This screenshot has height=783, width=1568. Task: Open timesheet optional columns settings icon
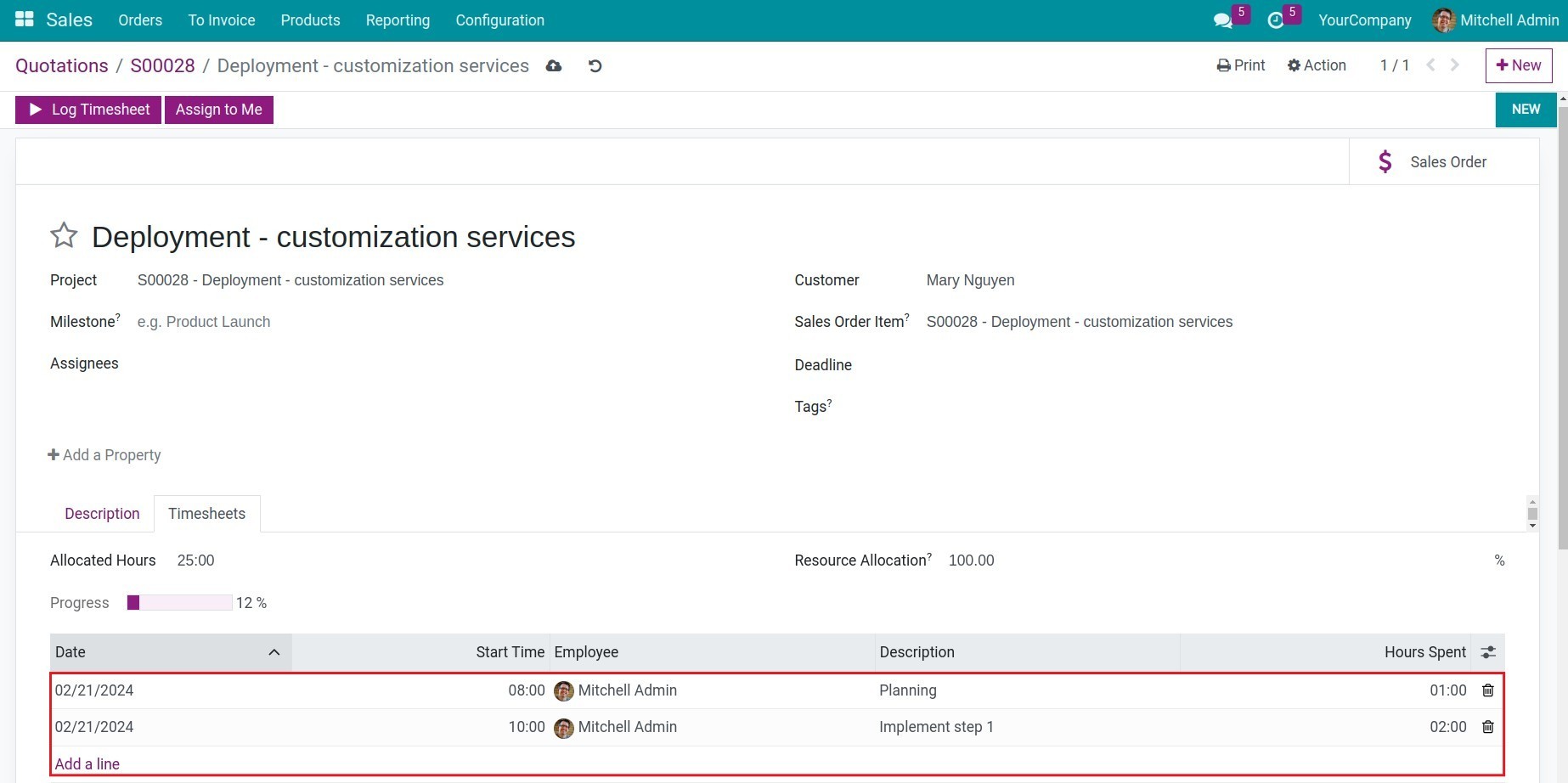point(1488,652)
